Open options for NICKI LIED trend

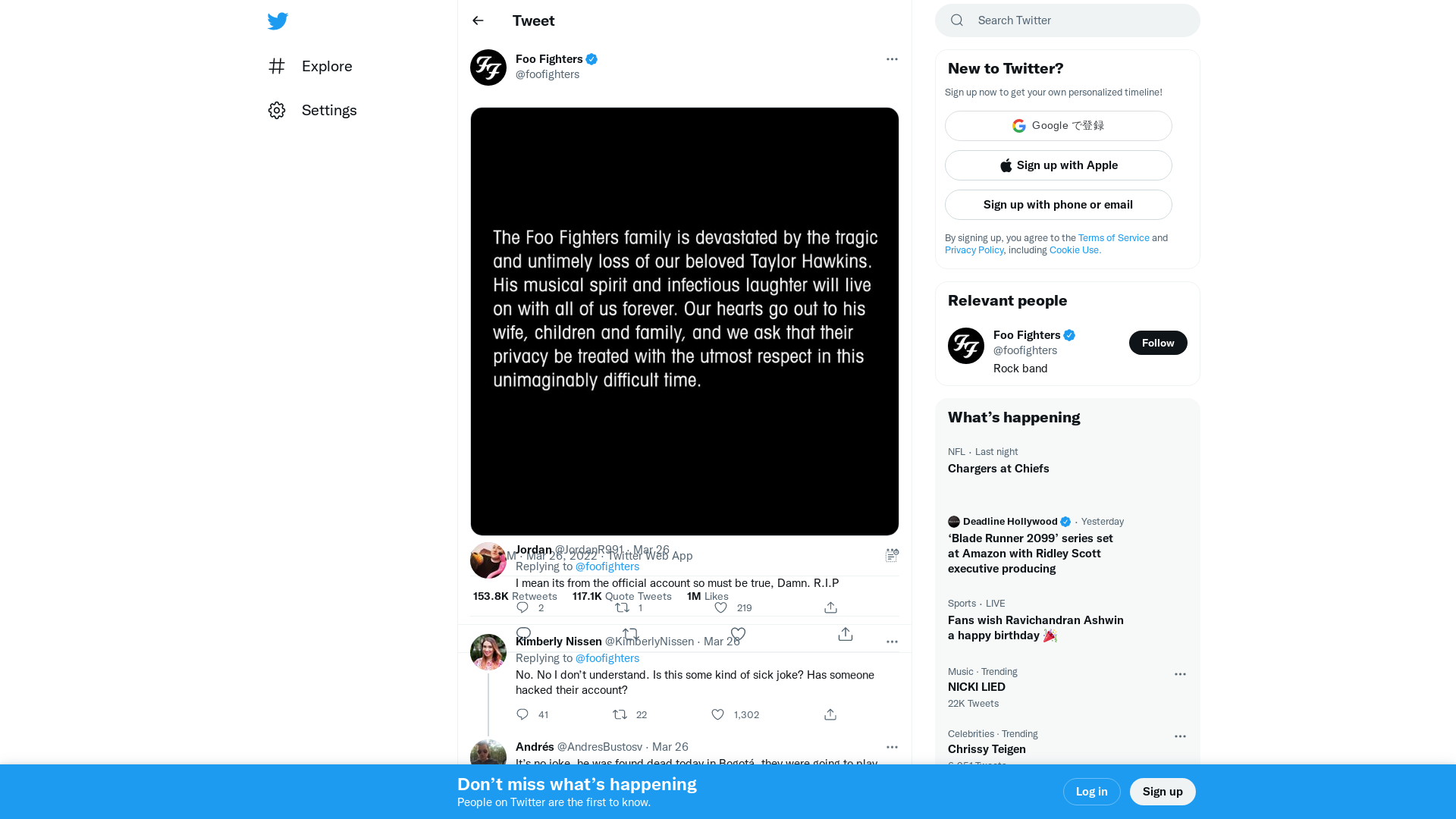coord(1180,674)
